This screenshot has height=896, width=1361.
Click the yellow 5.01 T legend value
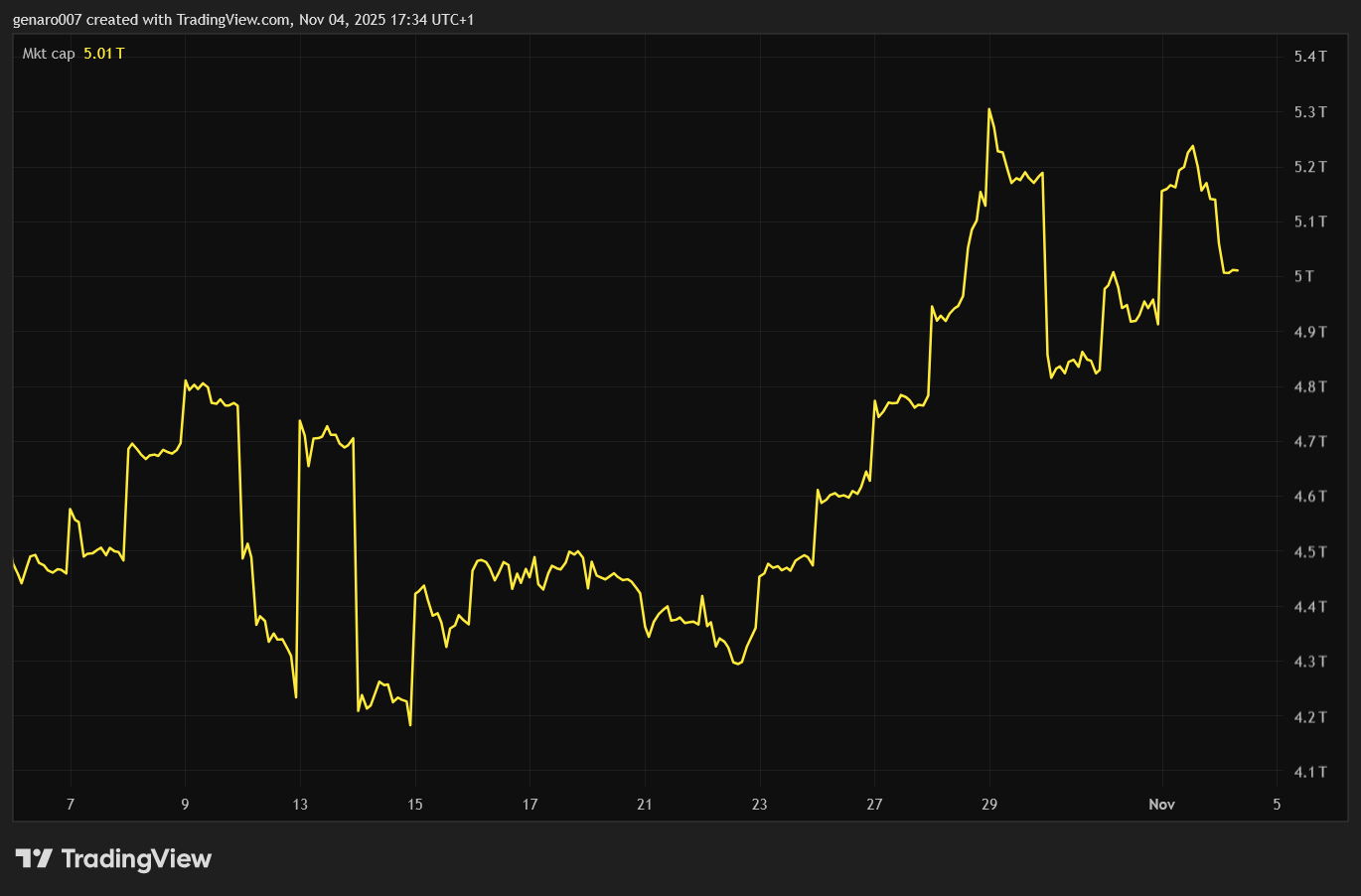click(x=103, y=54)
